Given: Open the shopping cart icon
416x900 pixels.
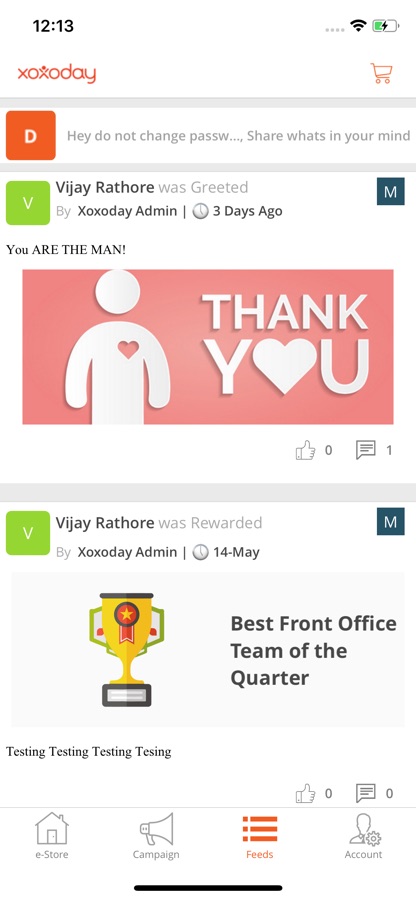Looking at the screenshot, I should click(x=381, y=73).
